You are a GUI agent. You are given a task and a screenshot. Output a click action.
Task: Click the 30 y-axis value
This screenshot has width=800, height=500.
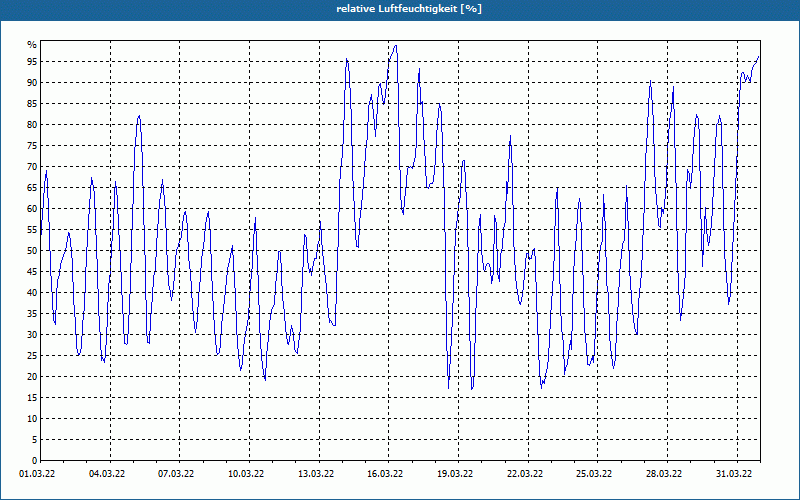(x=32, y=335)
